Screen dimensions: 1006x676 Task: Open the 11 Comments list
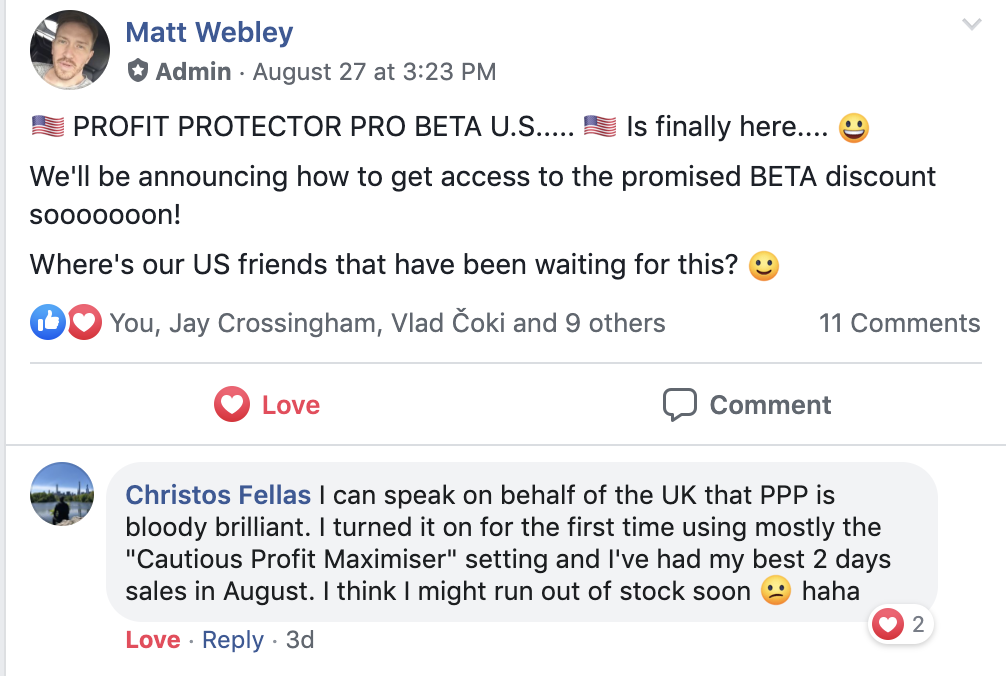pyautogui.click(x=899, y=322)
